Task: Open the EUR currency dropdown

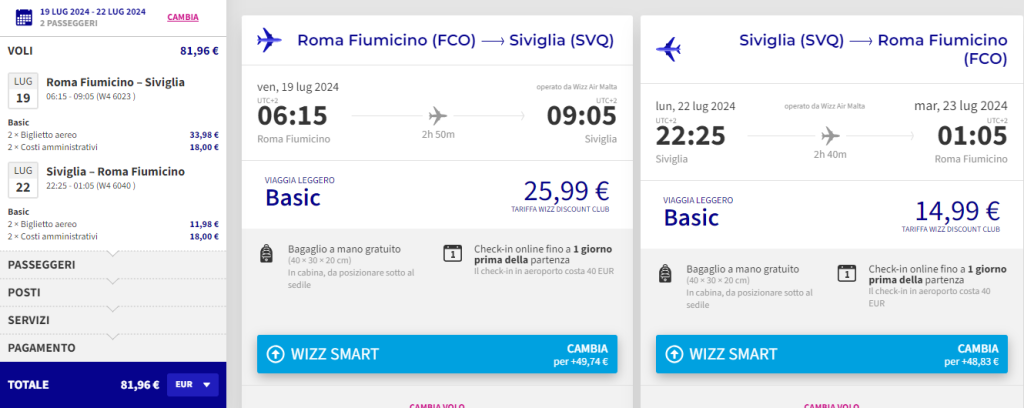Action: click(193, 384)
